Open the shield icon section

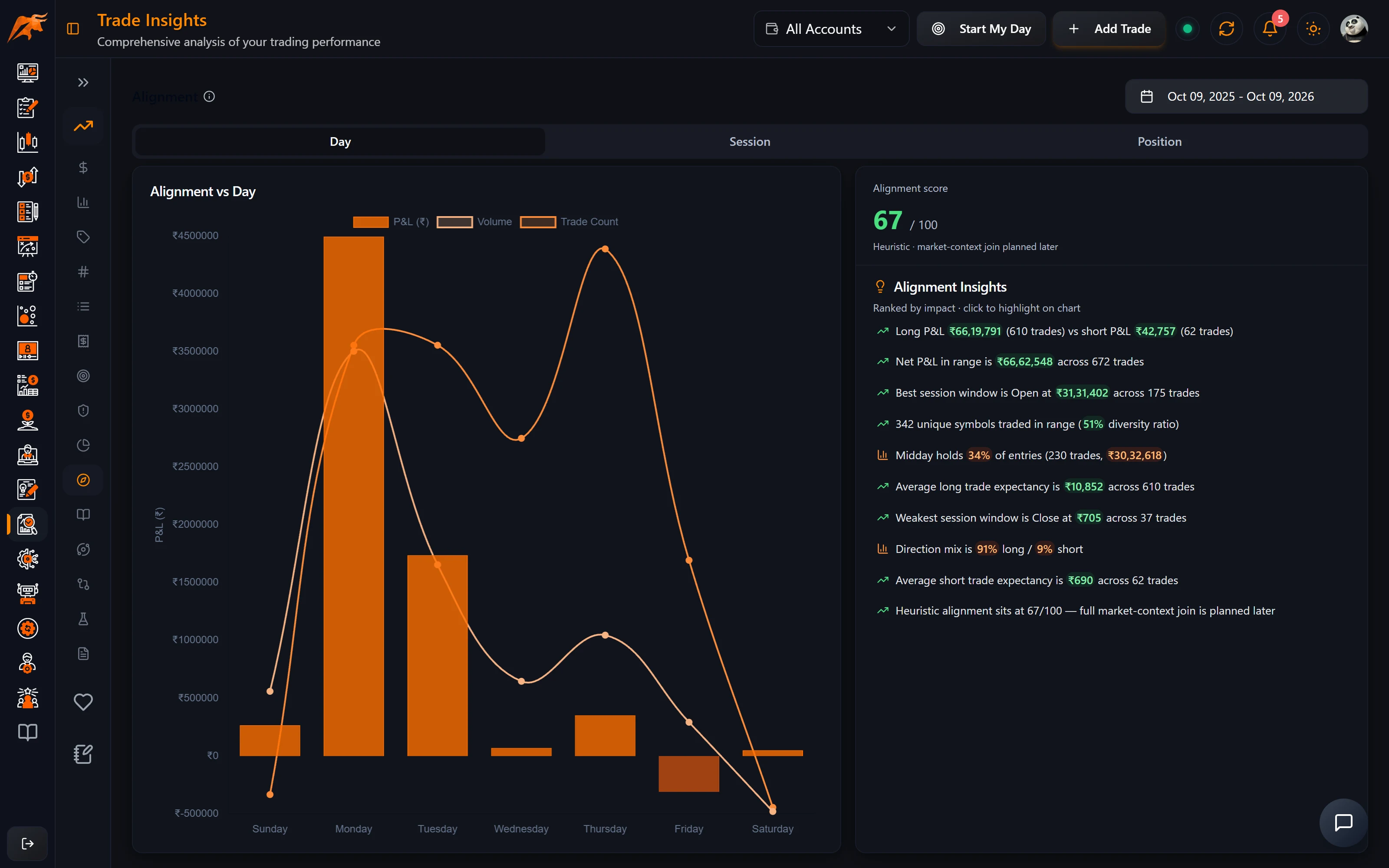(83, 411)
